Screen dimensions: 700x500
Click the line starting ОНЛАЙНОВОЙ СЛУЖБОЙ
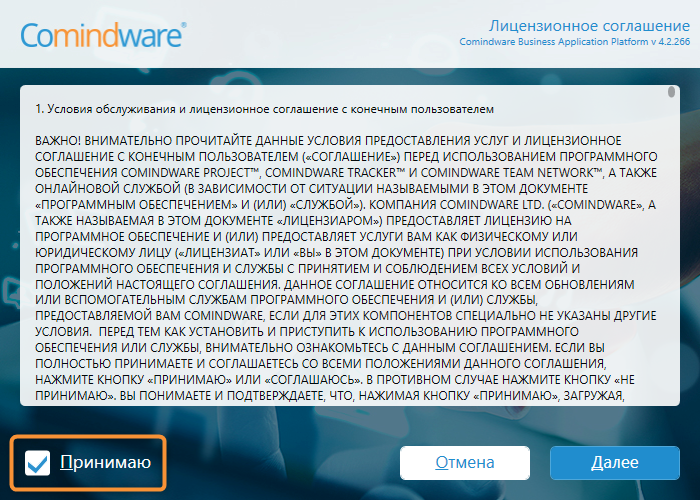point(312,188)
